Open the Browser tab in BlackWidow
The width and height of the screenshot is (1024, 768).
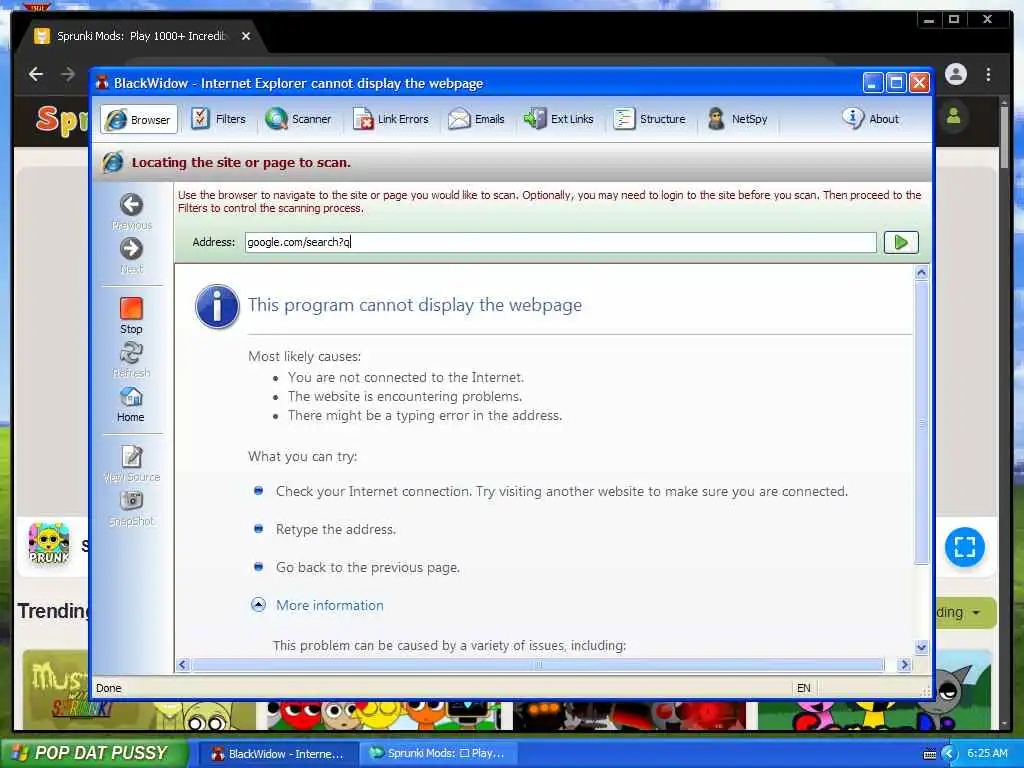pyautogui.click(x=138, y=120)
